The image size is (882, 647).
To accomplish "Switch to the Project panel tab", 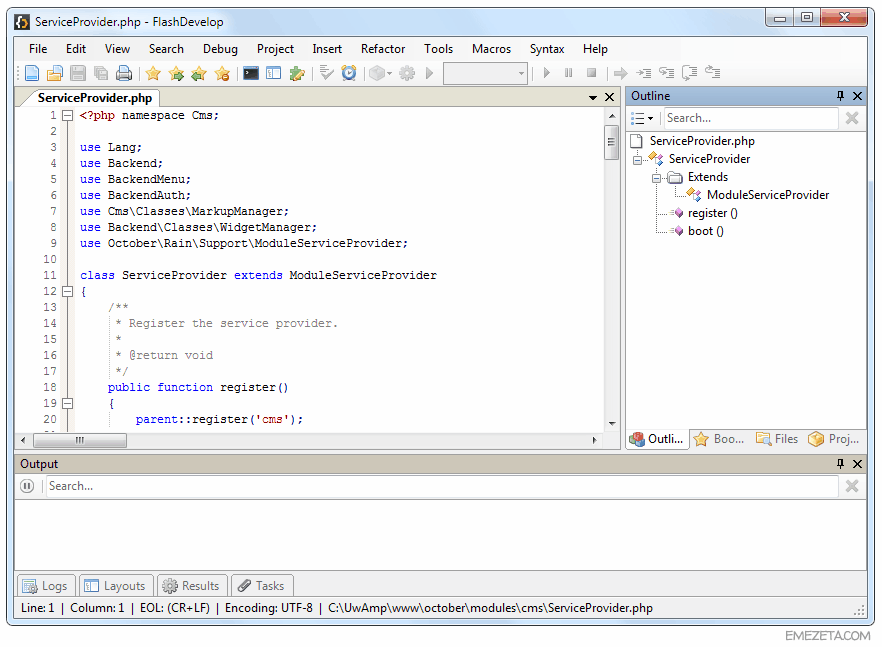I will (834, 439).
